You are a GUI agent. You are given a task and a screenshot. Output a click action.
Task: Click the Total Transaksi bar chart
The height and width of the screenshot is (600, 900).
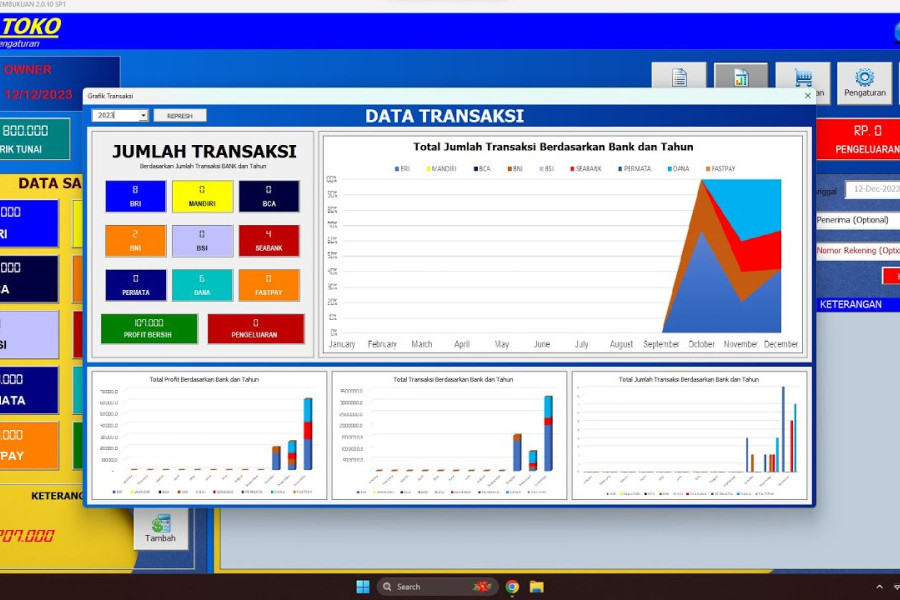449,435
